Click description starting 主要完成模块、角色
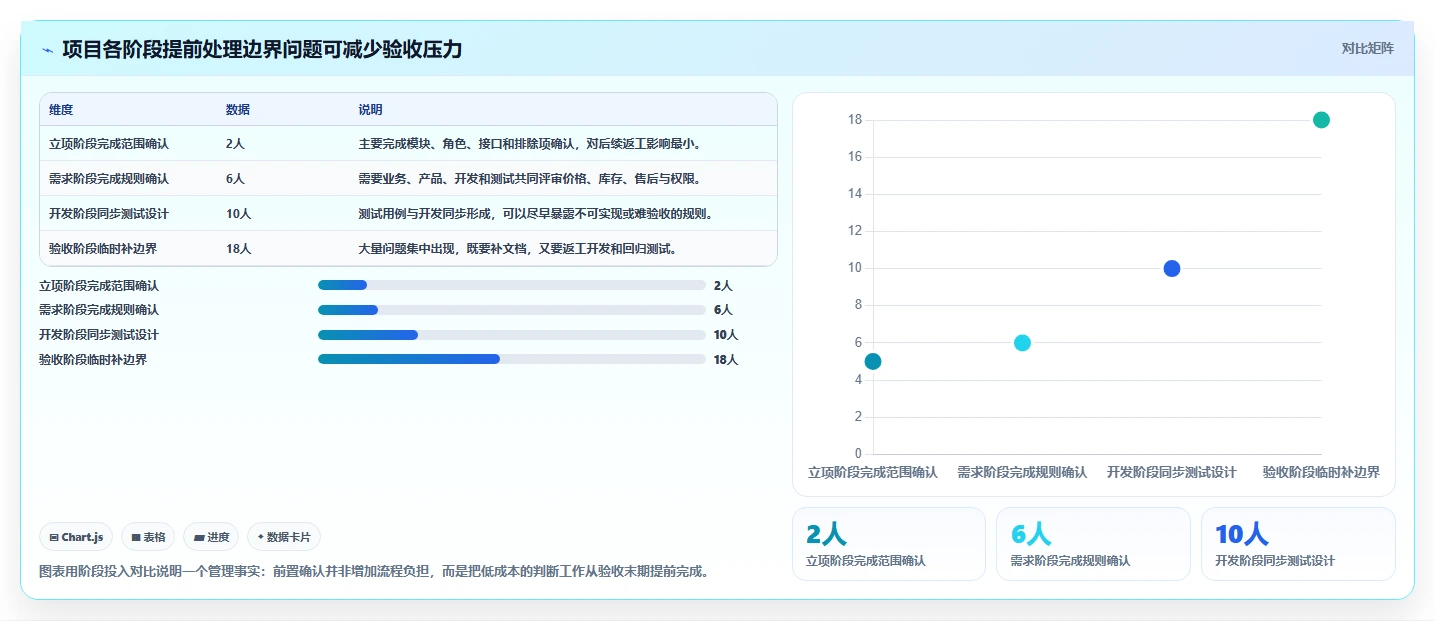The width and height of the screenshot is (1435, 621). click(x=533, y=144)
